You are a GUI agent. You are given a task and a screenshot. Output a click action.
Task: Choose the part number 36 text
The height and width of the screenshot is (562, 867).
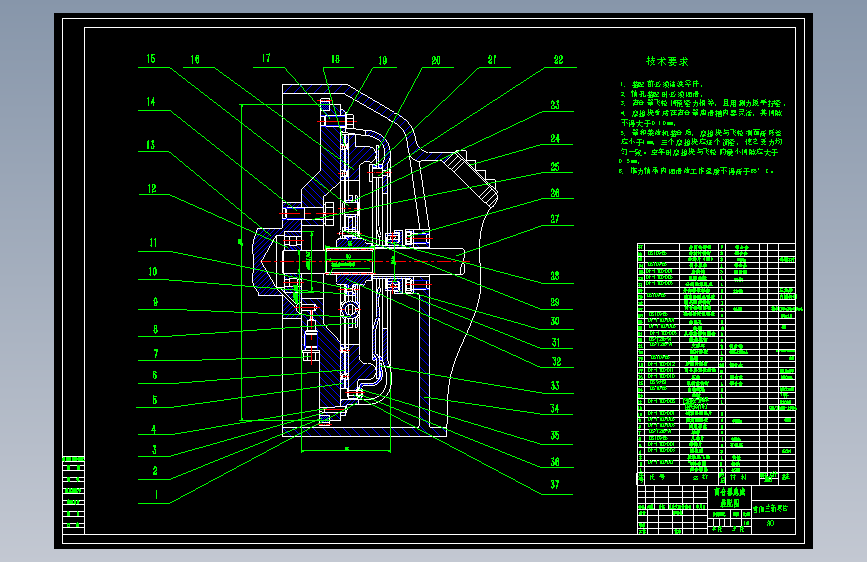[x=555, y=461]
